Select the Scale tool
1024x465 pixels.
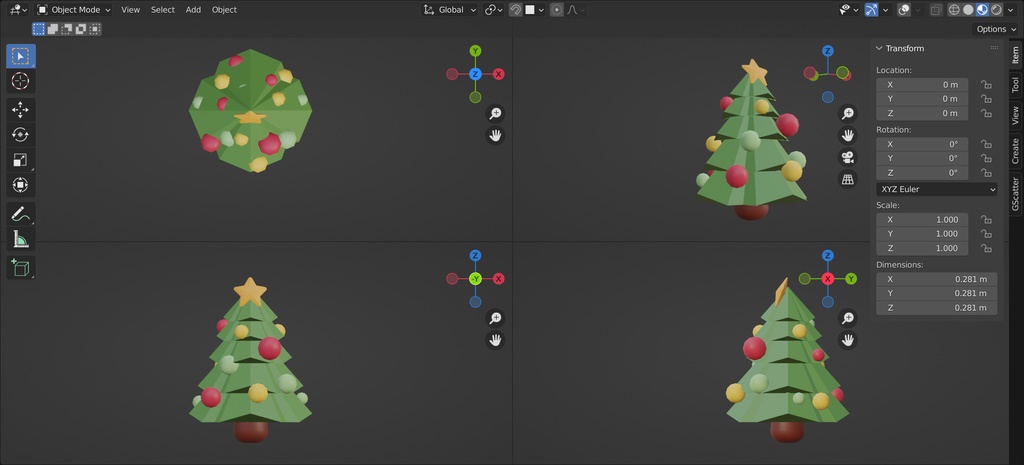click(21, 160)
